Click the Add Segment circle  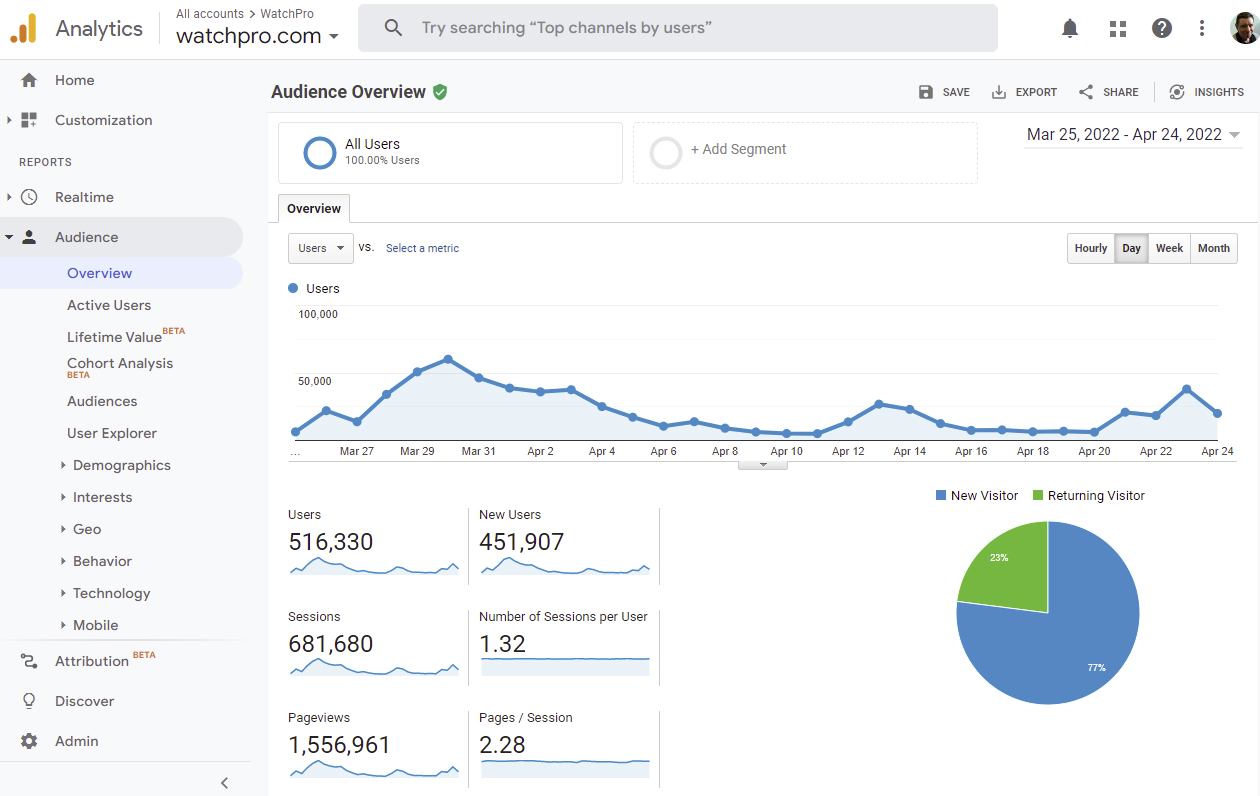(666, 152)
